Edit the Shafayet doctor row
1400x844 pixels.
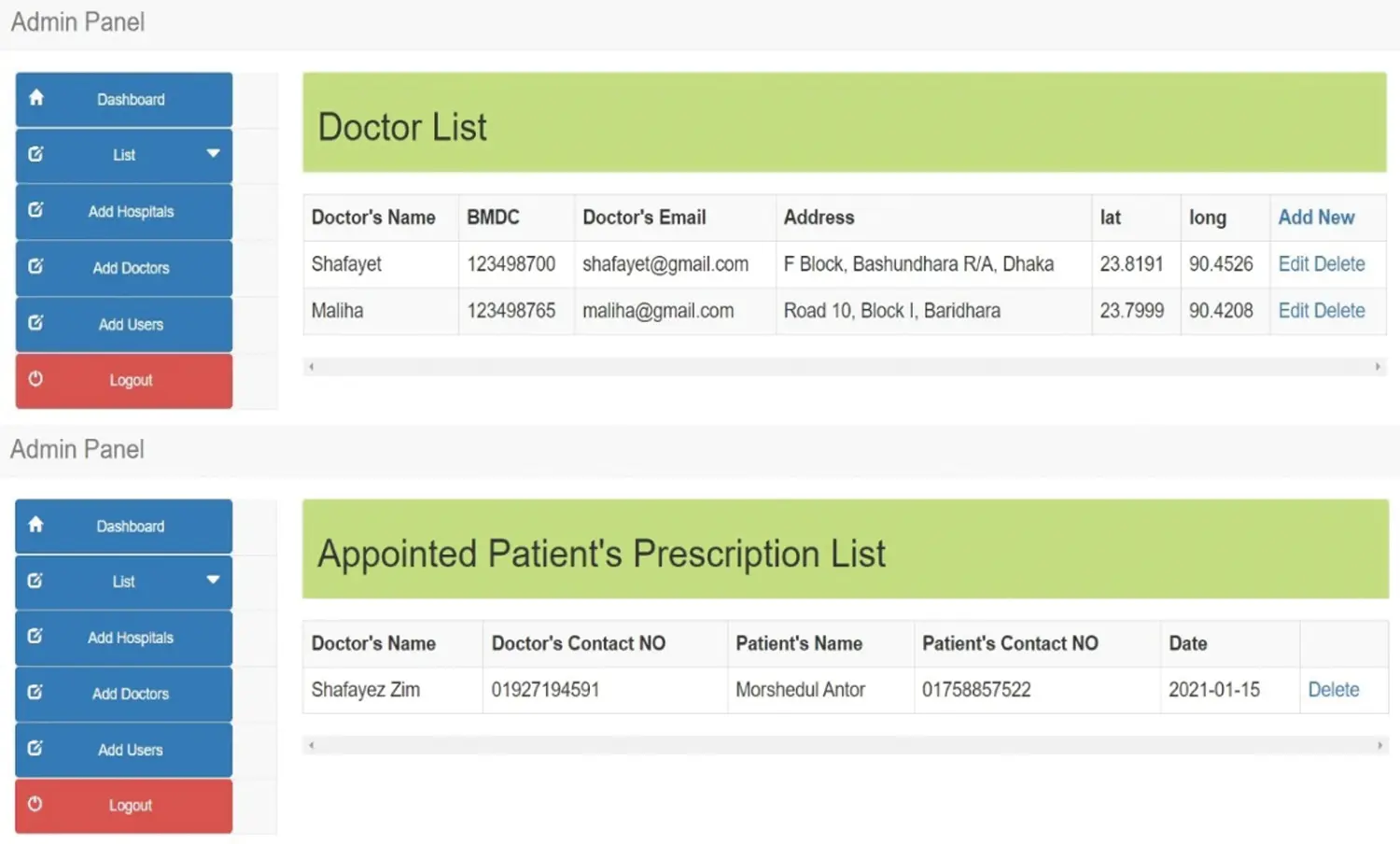(1294, 264)
